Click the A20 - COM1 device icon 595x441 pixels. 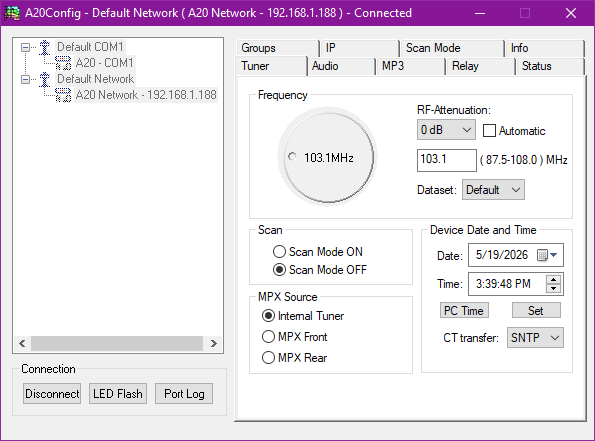(63, 63)
